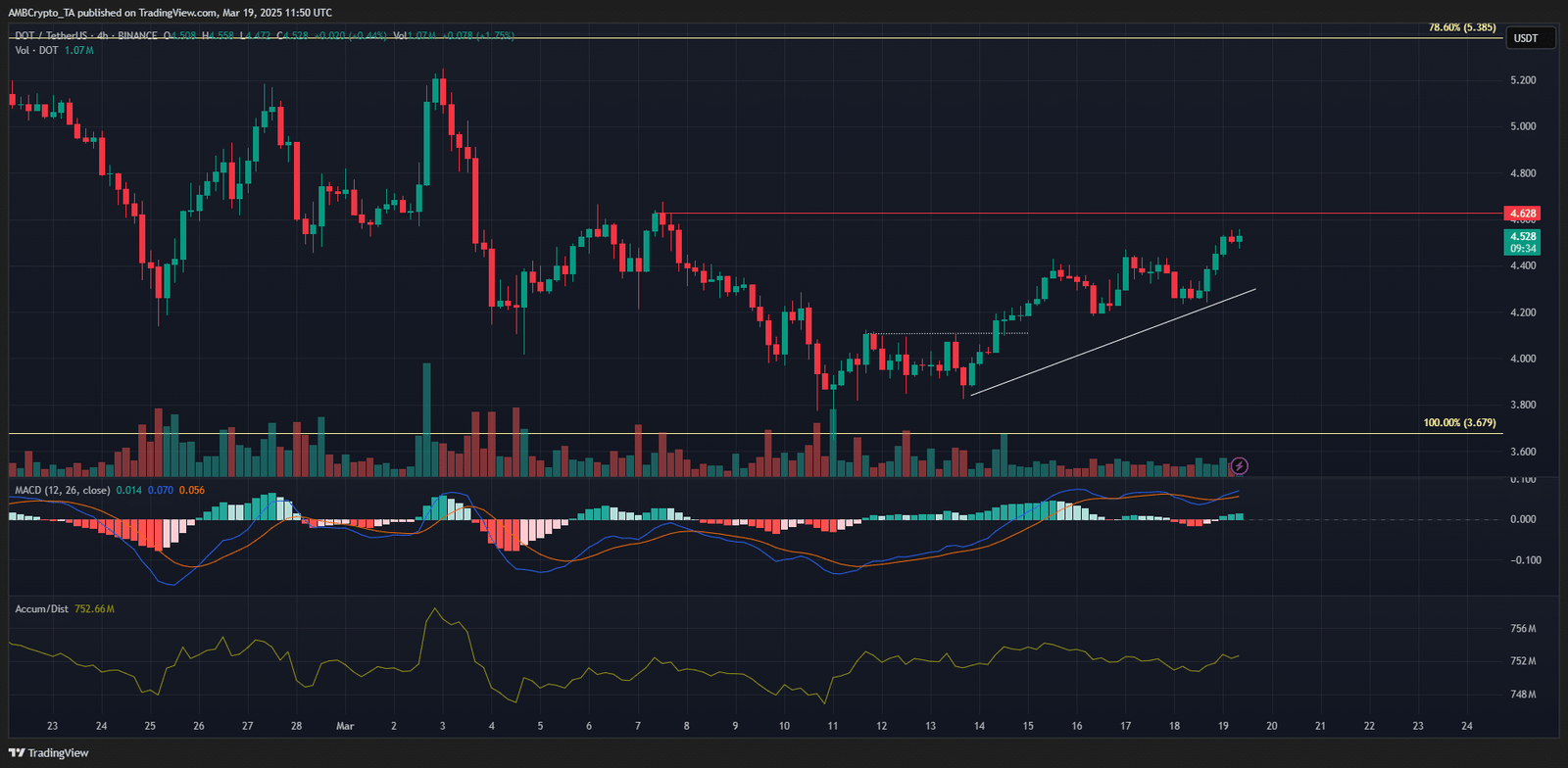
Task: Click the AMBCrypto_TA published header text
Action: pyautogui.click(x=170, y=13)
